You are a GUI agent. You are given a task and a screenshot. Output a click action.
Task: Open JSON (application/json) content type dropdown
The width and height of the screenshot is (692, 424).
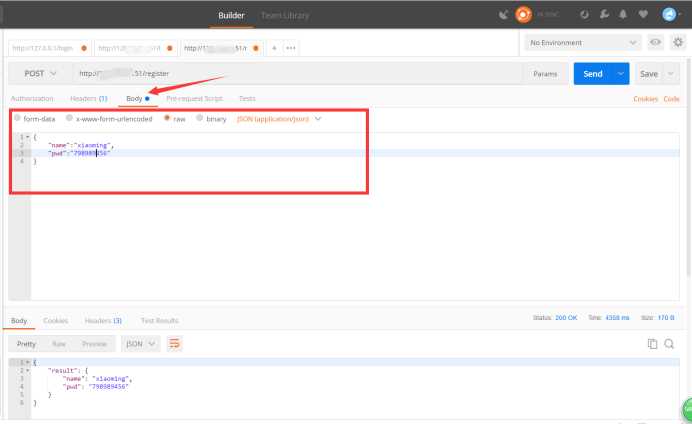coord(279,119)
